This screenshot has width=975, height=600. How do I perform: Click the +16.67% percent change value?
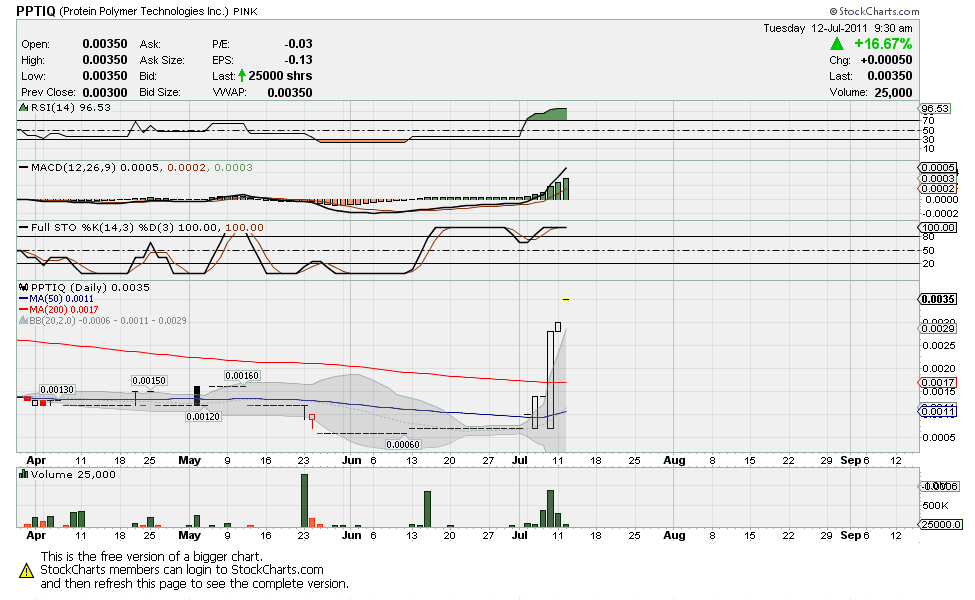pos(883,44)
